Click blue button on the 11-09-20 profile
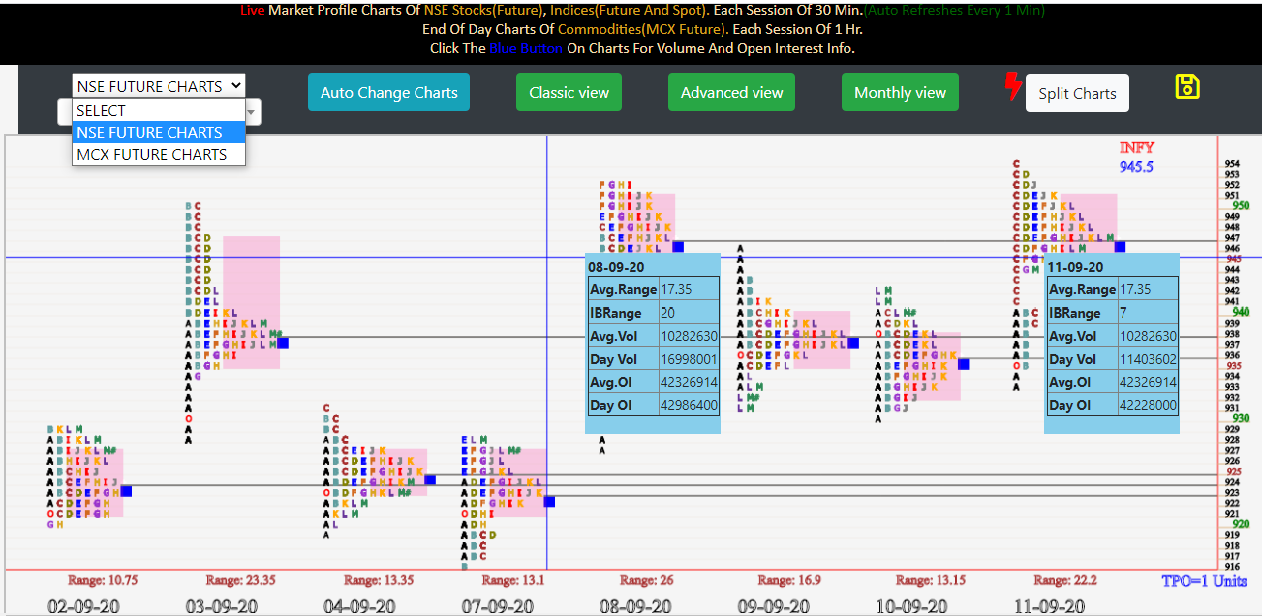The width and height of the screenshot is (1262, 616). (1120, 245)
